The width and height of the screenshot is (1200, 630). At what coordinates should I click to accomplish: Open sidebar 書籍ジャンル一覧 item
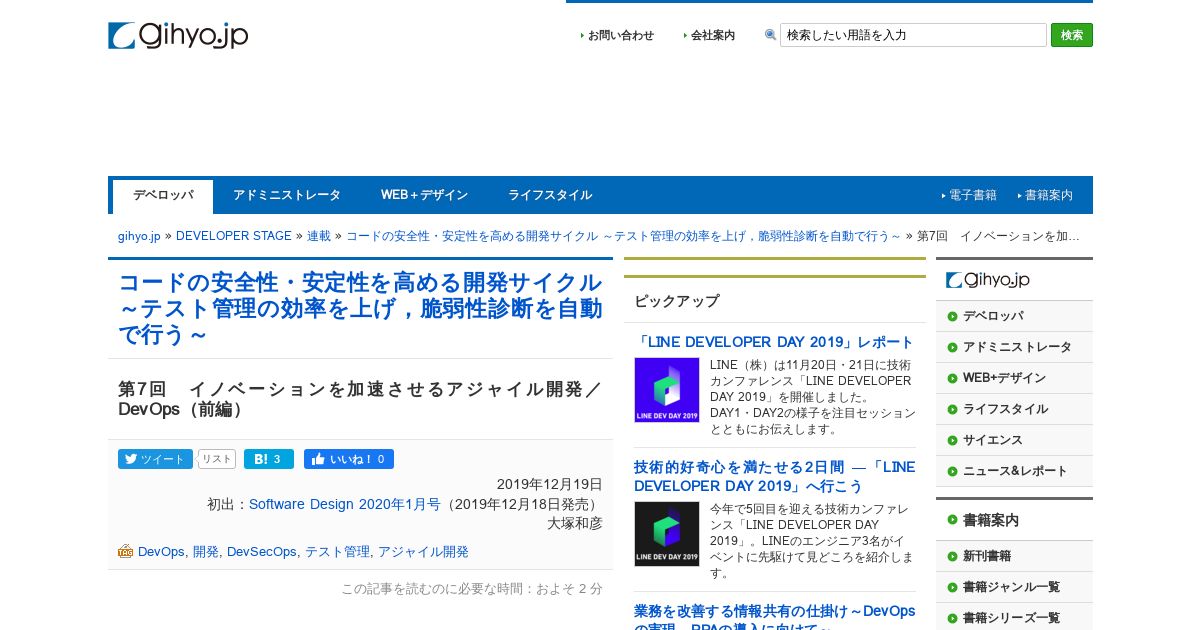coord(1014,587)
